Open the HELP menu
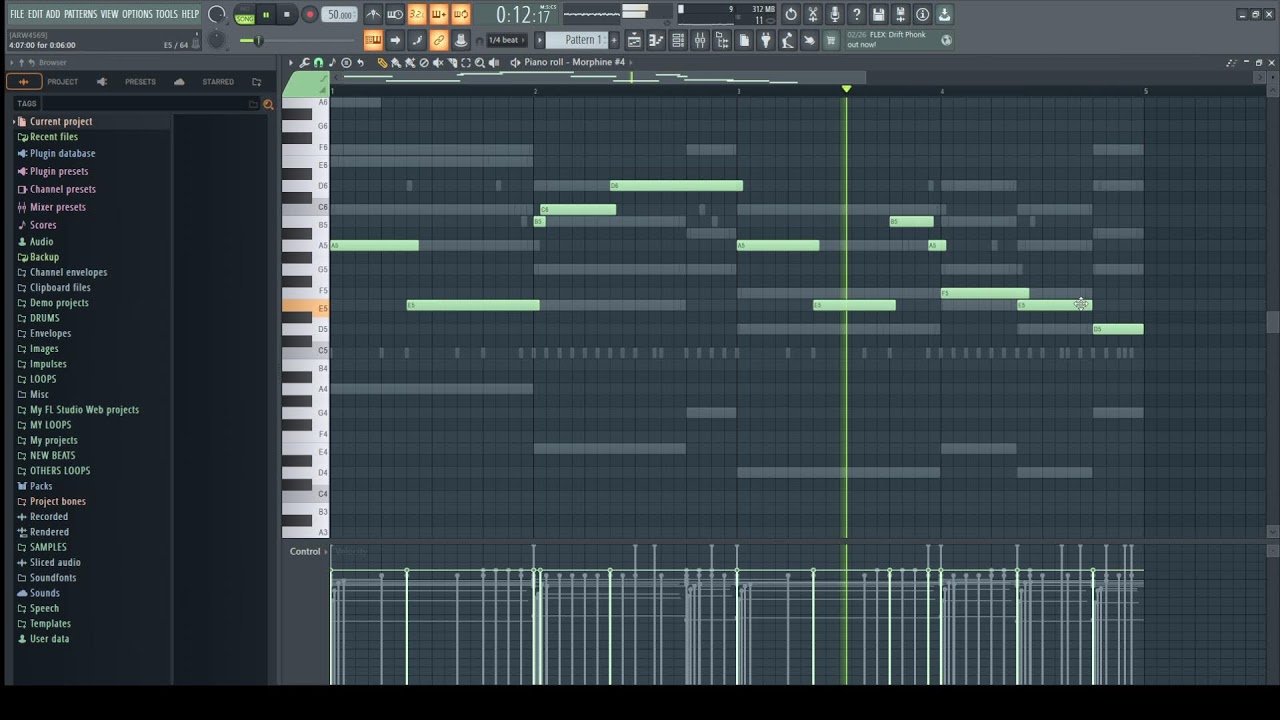 pyautogui.click(x=190, y=14)
